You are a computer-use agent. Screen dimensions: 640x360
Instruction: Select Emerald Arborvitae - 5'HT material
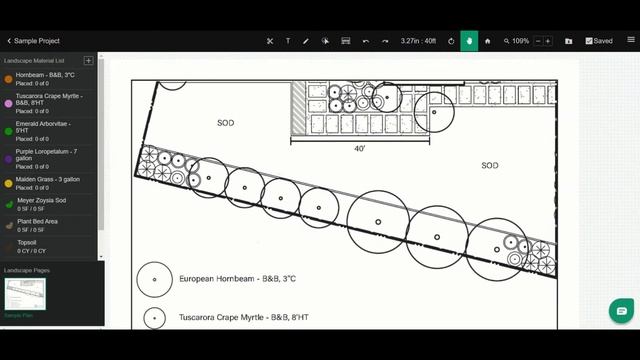[x=49, y=131]
